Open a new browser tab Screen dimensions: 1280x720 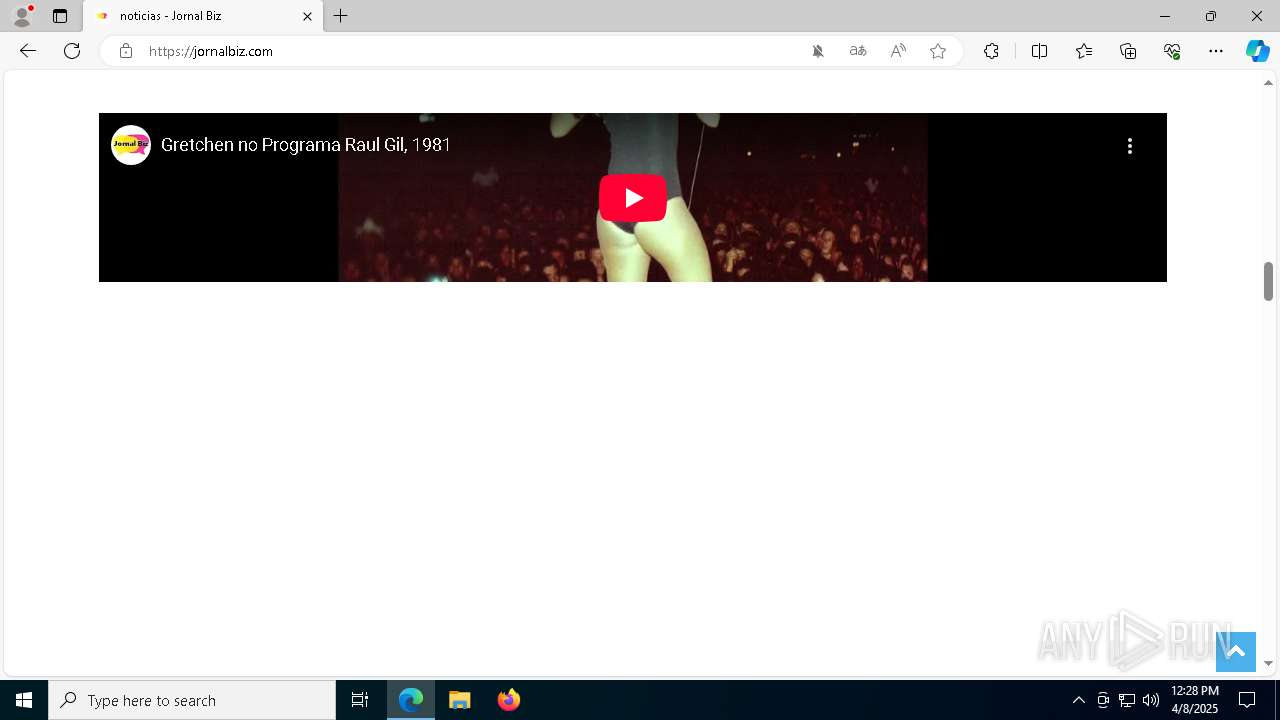pos(341,16)
